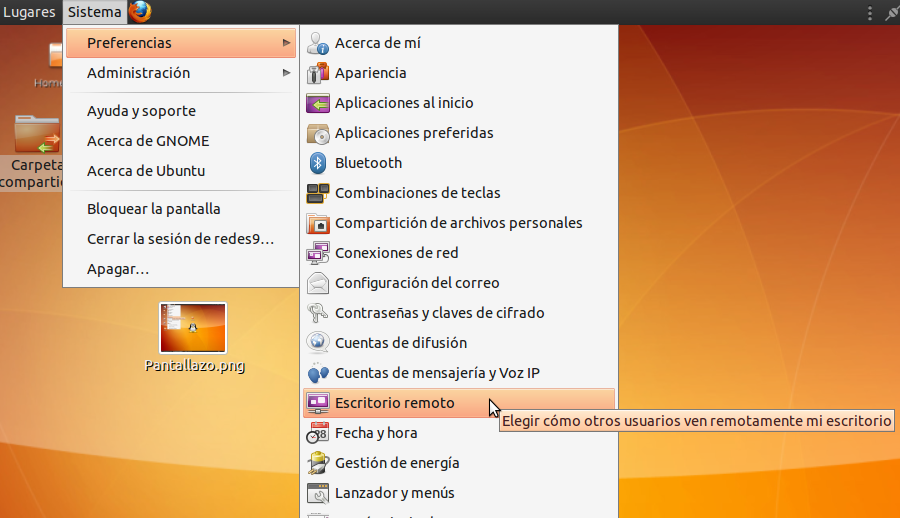900x518 pixels.
Task: Open Conexiones de red
Action: 459,253
